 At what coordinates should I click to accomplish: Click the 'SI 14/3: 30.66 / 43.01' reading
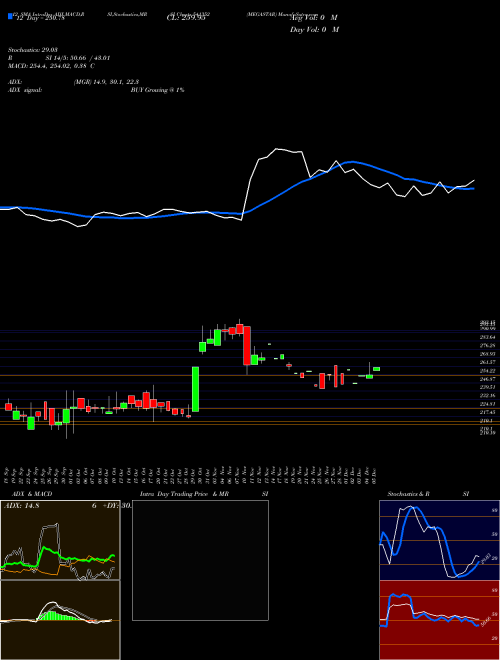78,58
